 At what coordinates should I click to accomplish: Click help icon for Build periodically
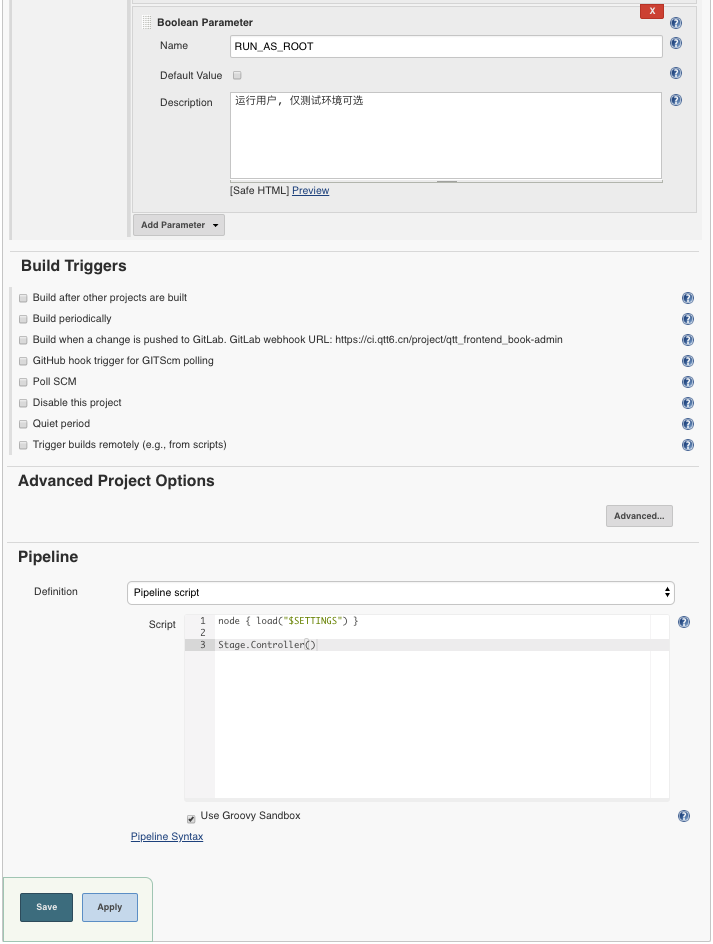tap(687, 320)
